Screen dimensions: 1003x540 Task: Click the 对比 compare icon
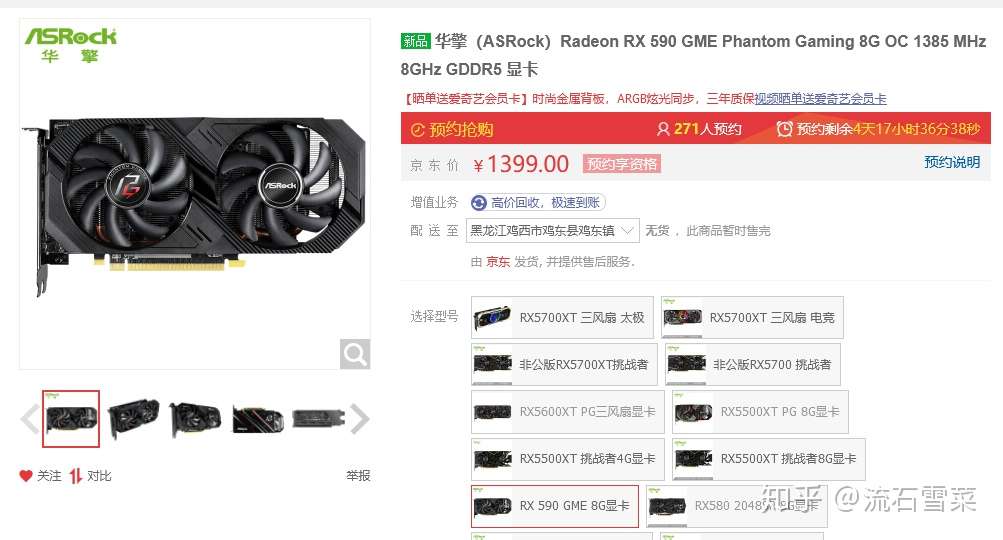[75, 475]
